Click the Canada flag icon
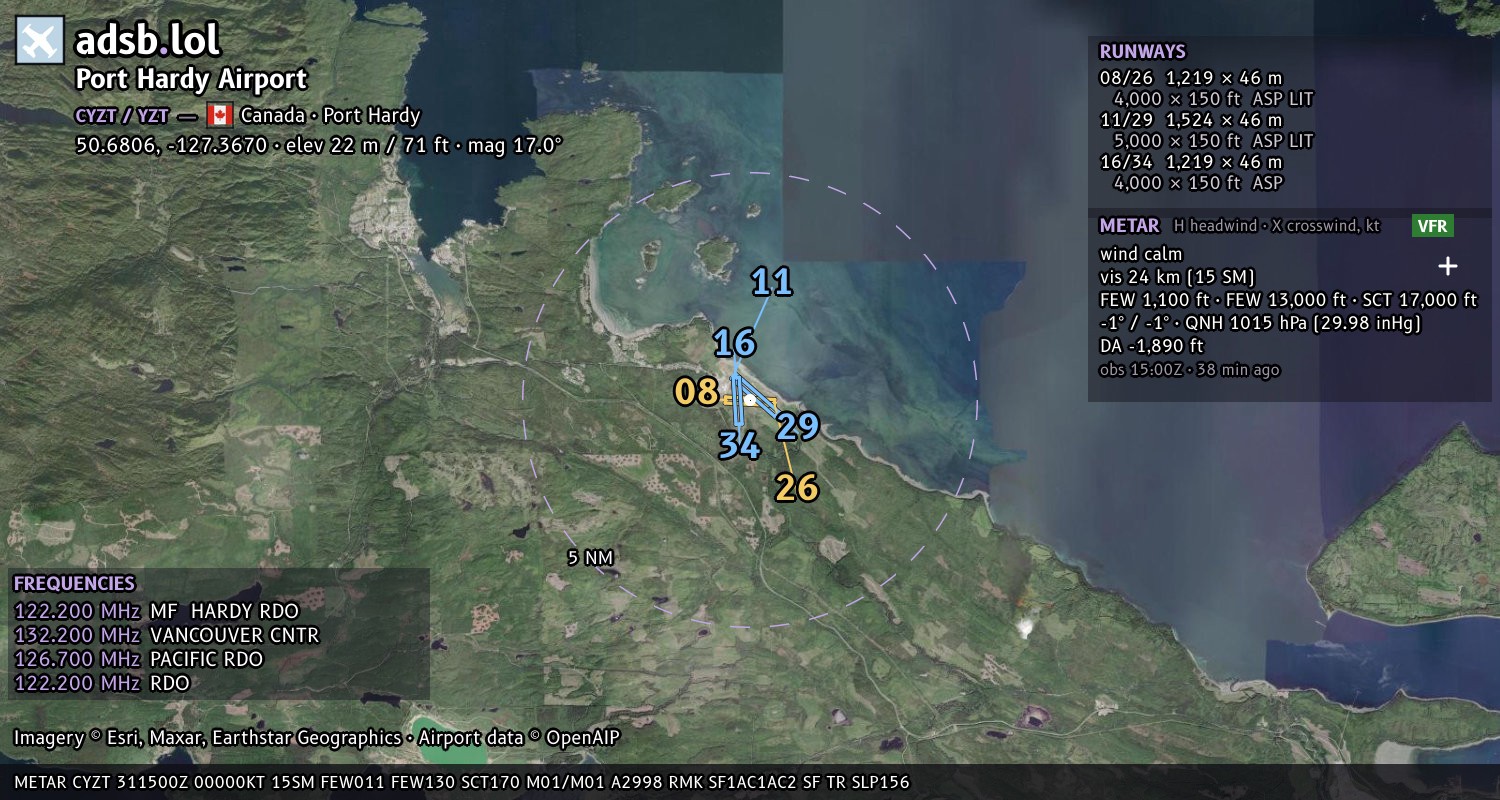The height and width of the screenshot is (800, 1500). click(220, 115)
